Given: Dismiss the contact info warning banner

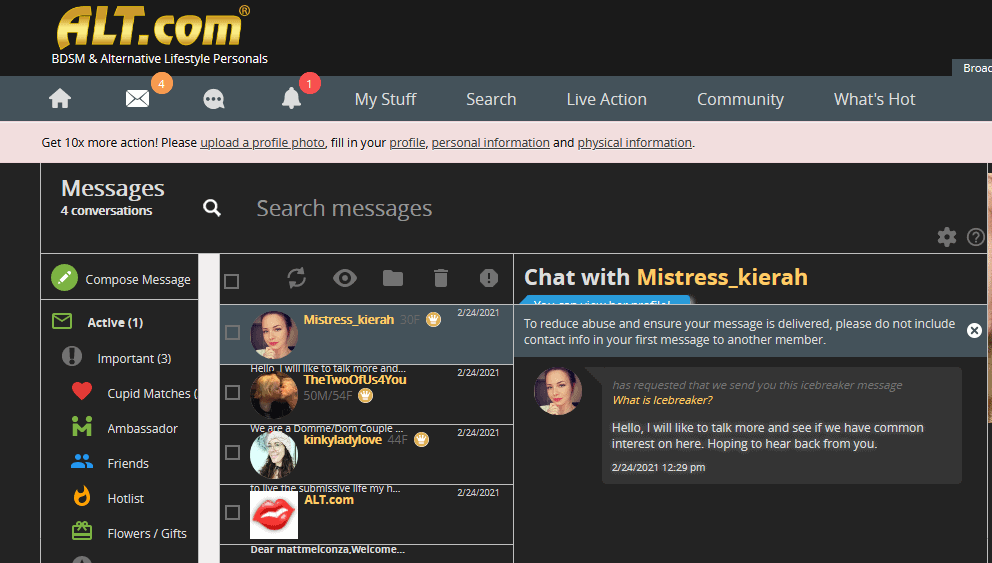Looking at the screenshot, I should coord(974,330).
